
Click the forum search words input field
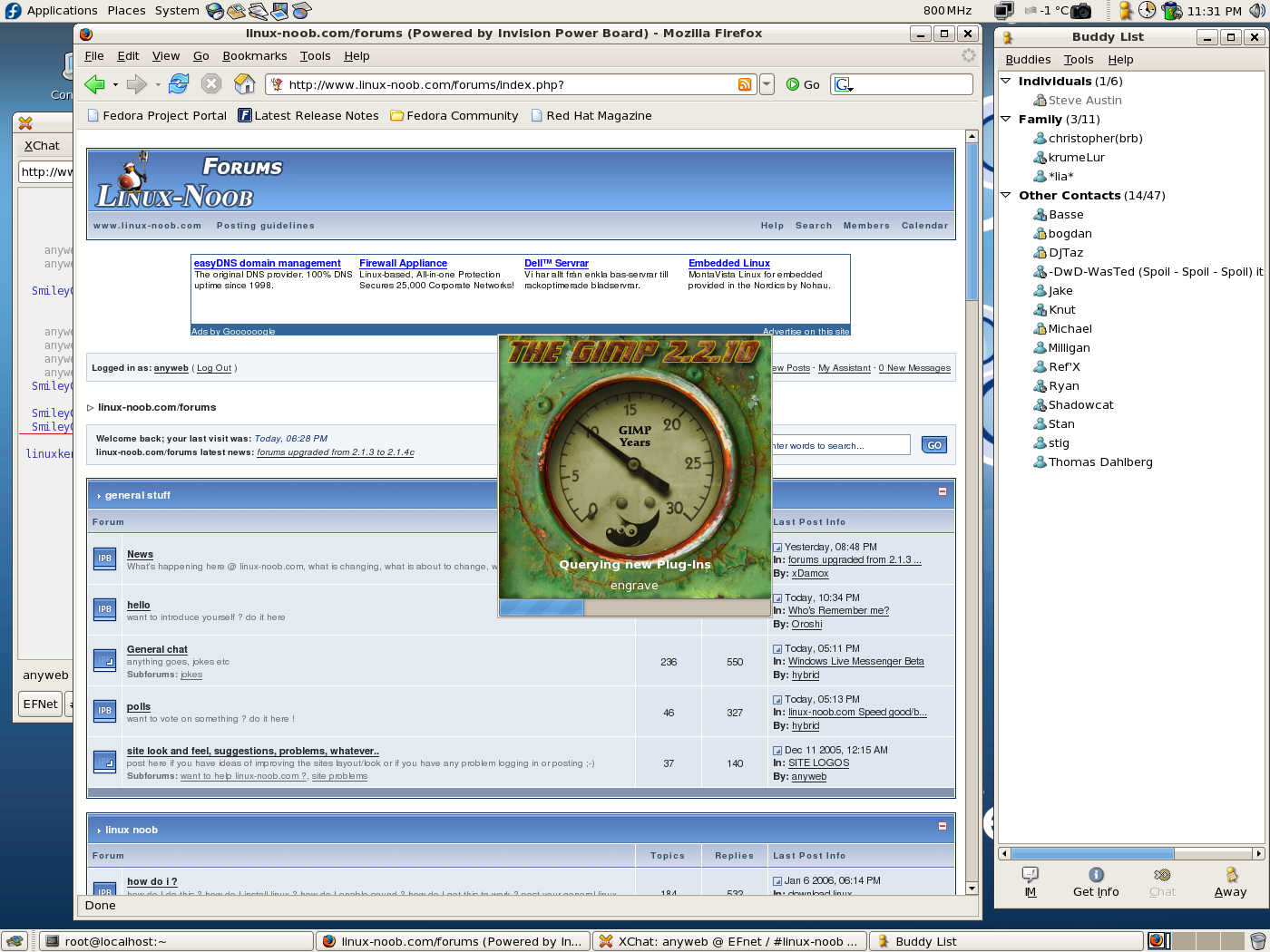tap(840, 445)
